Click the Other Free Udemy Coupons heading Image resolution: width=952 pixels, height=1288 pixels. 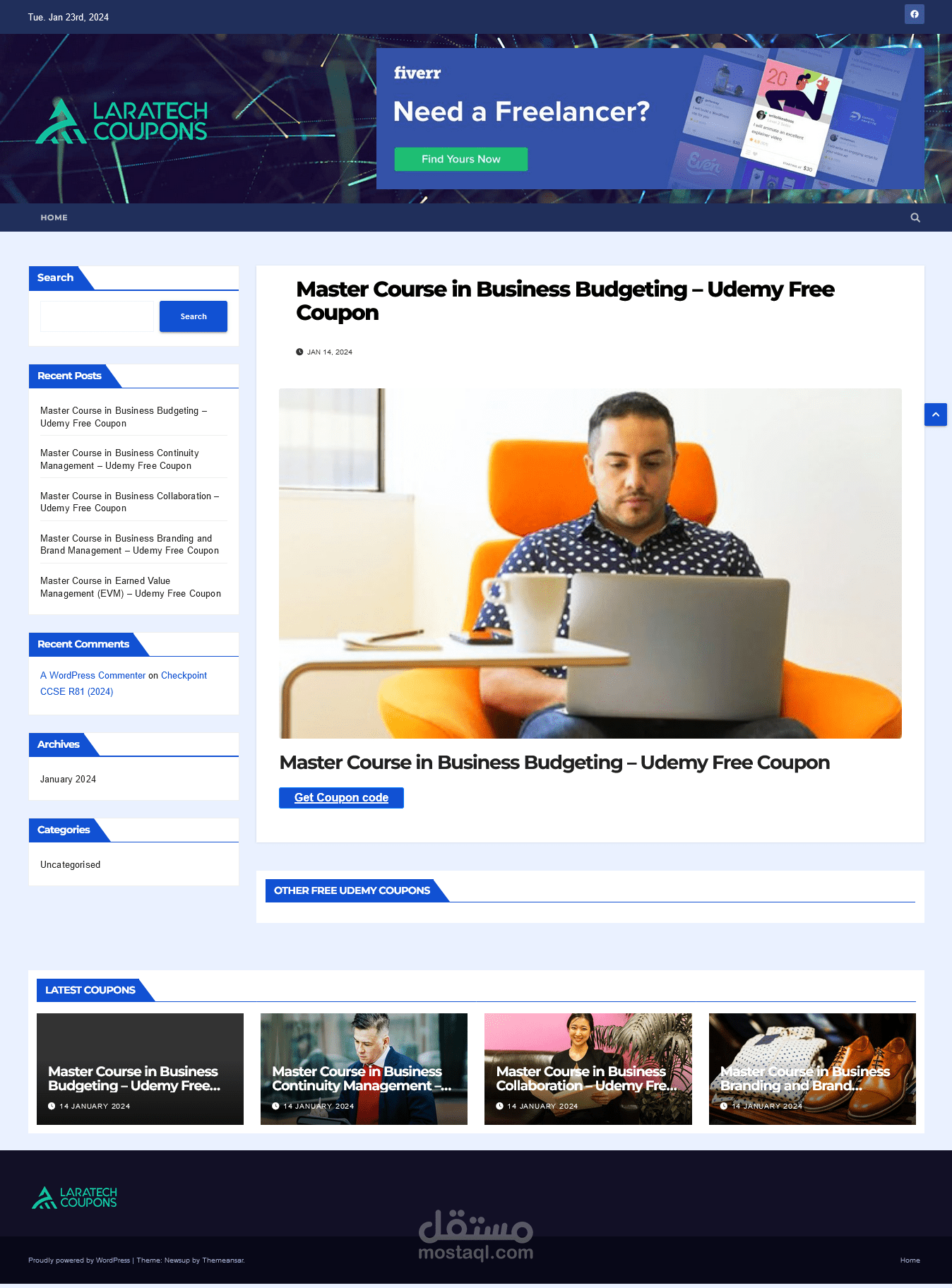[x=352, y=890]
